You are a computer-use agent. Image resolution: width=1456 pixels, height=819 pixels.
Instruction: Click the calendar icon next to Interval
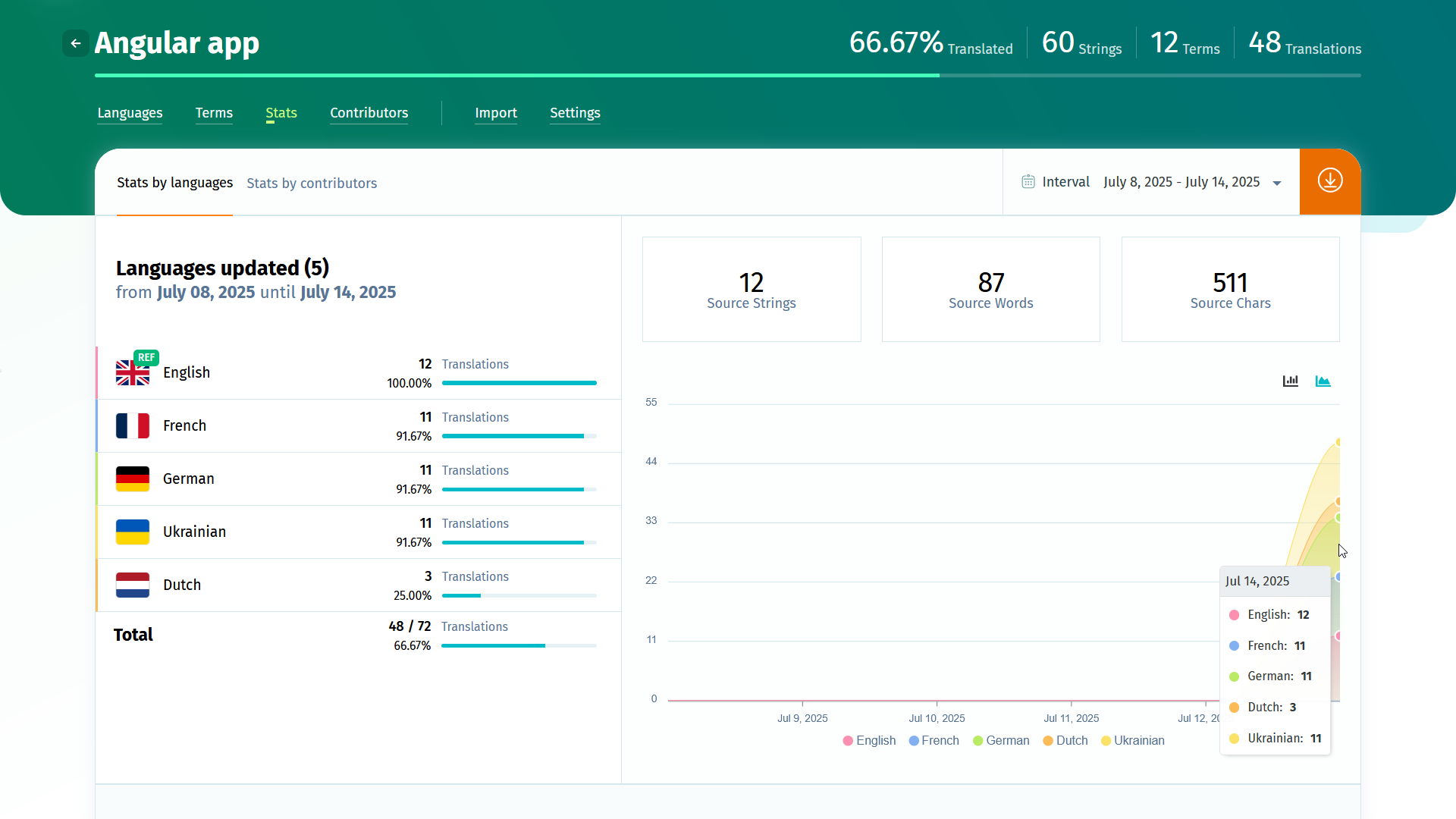[1028, 182]
